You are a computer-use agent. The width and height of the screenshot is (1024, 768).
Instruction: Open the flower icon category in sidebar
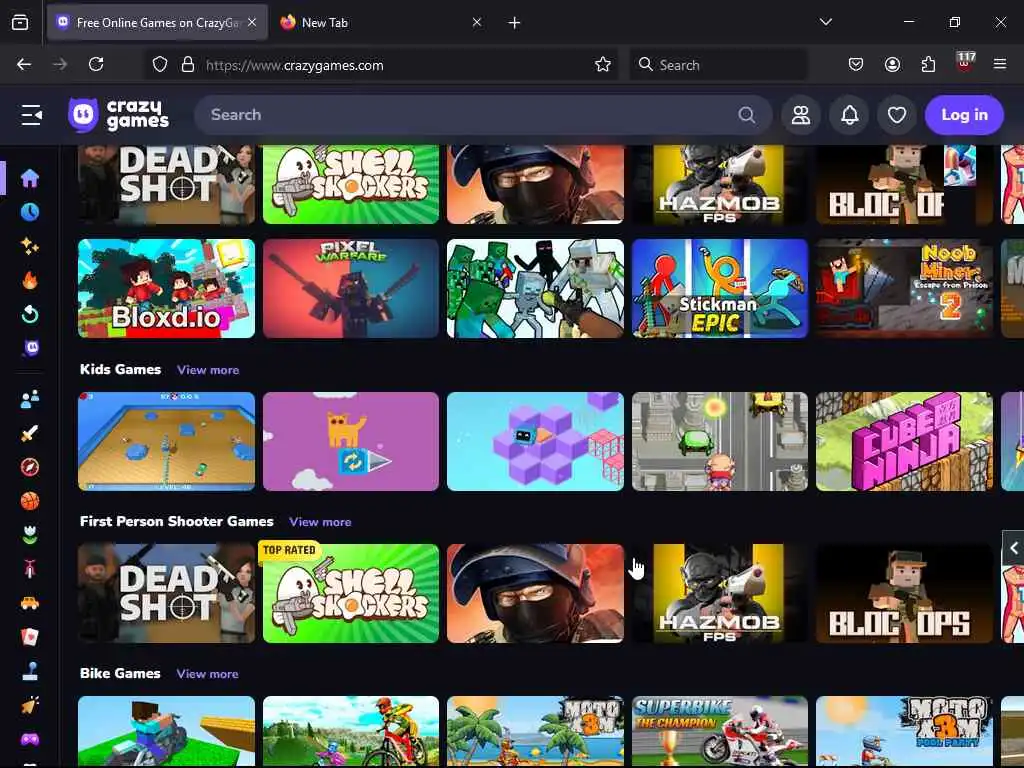30,535
